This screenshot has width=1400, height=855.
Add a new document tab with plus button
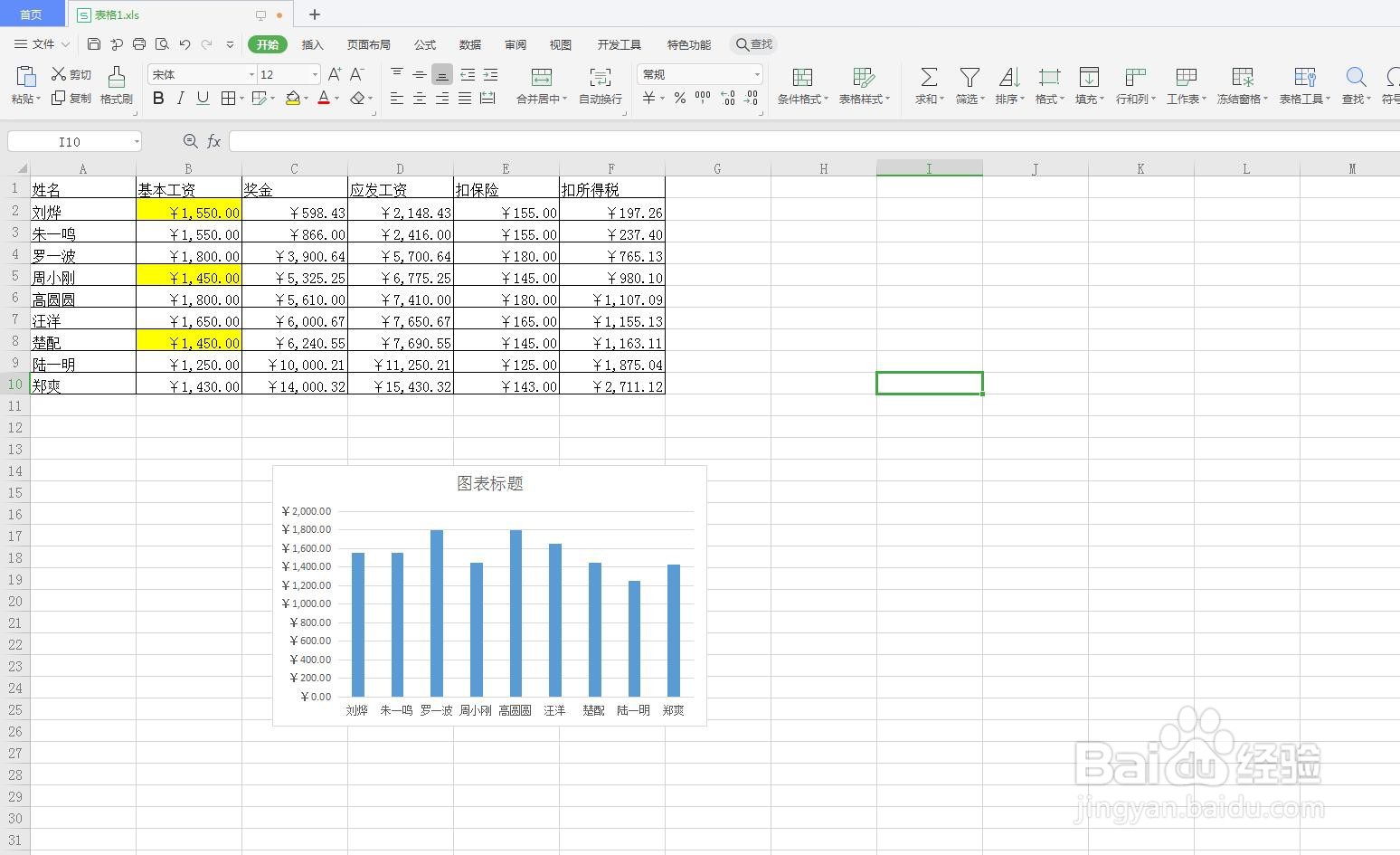[315, 14]
